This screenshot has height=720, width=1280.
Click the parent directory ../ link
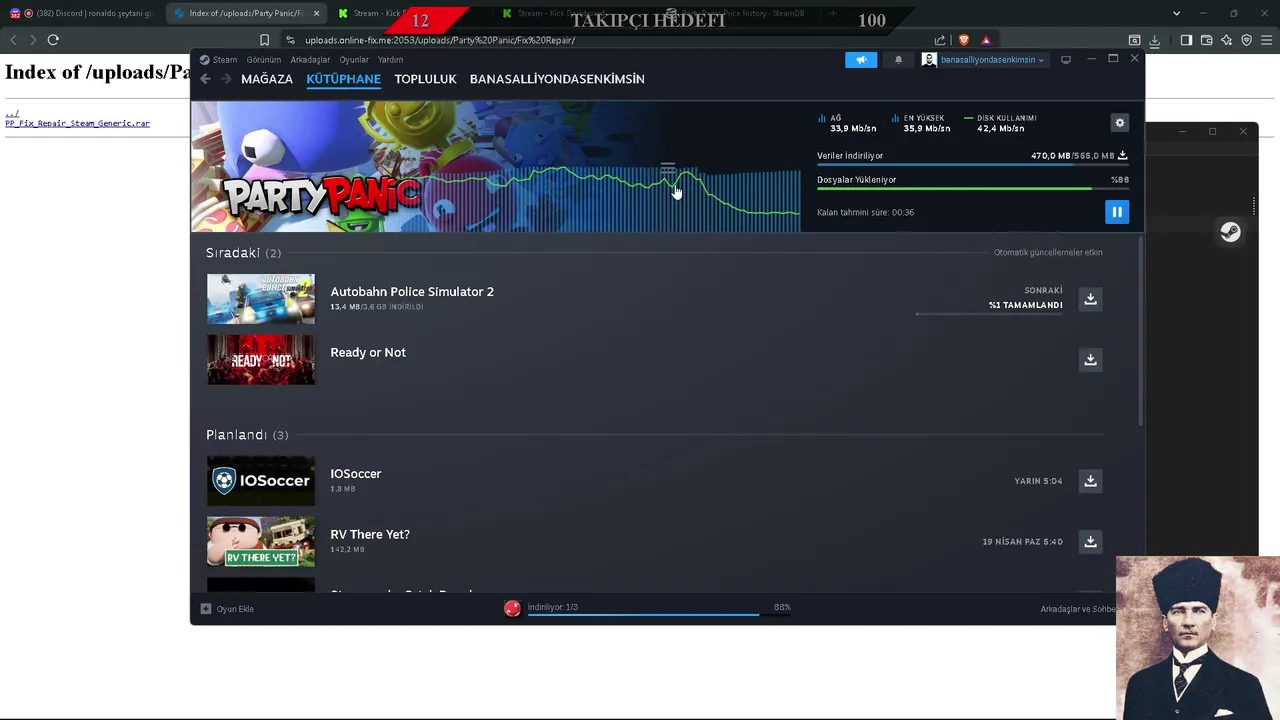coord(11,114)
